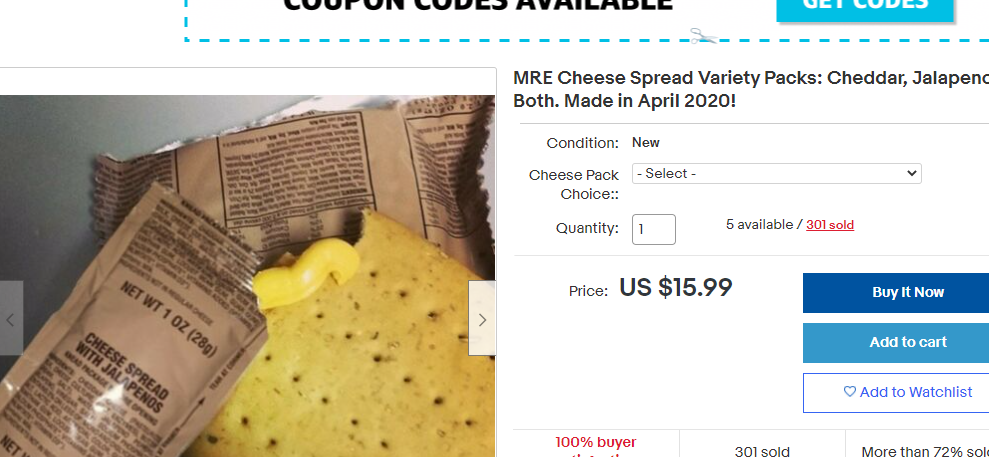989x457 pixels.
Task: Focus the Quantity input box
Action: click(653, 229)
